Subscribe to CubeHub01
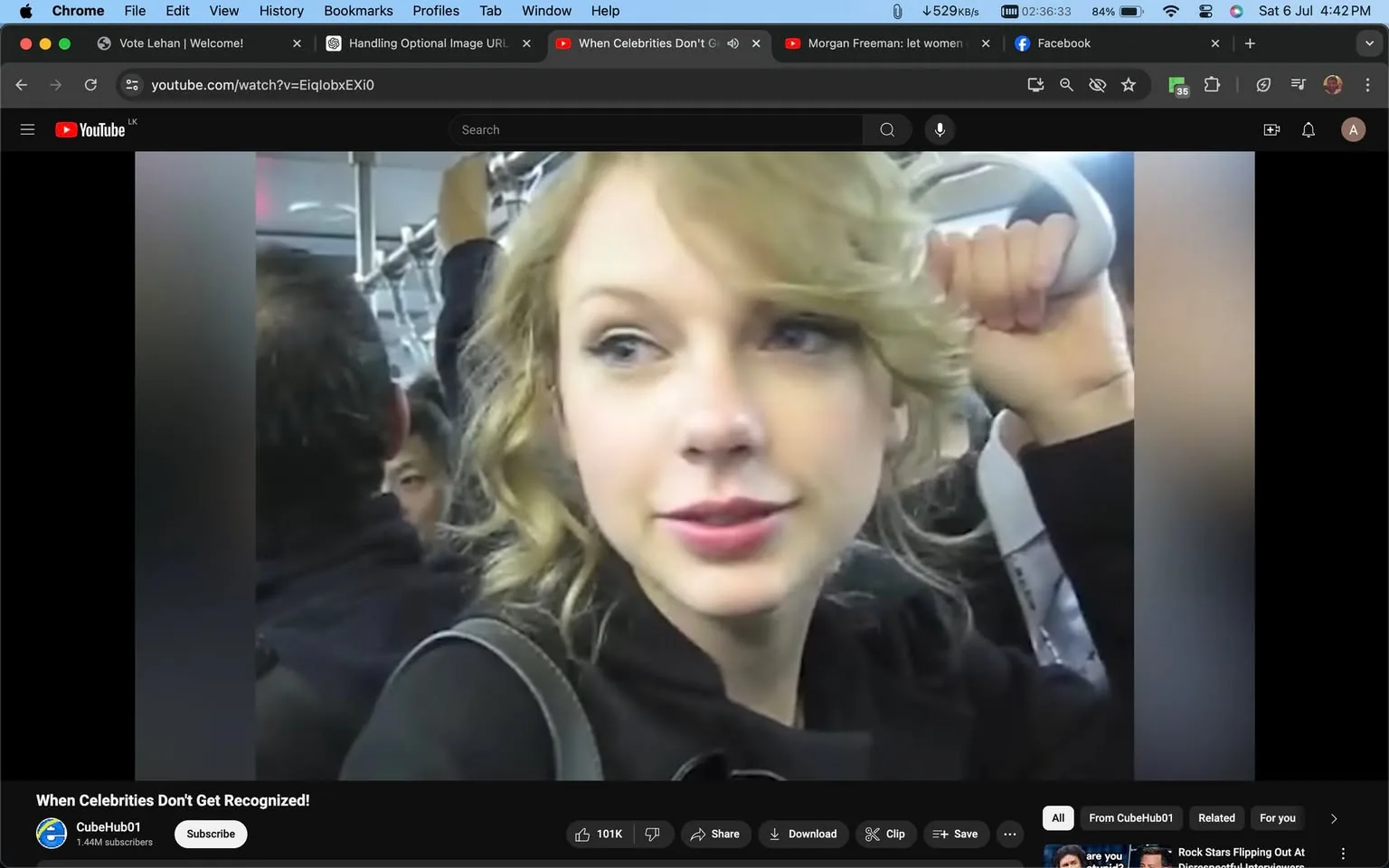 click(x=210, y=834)
